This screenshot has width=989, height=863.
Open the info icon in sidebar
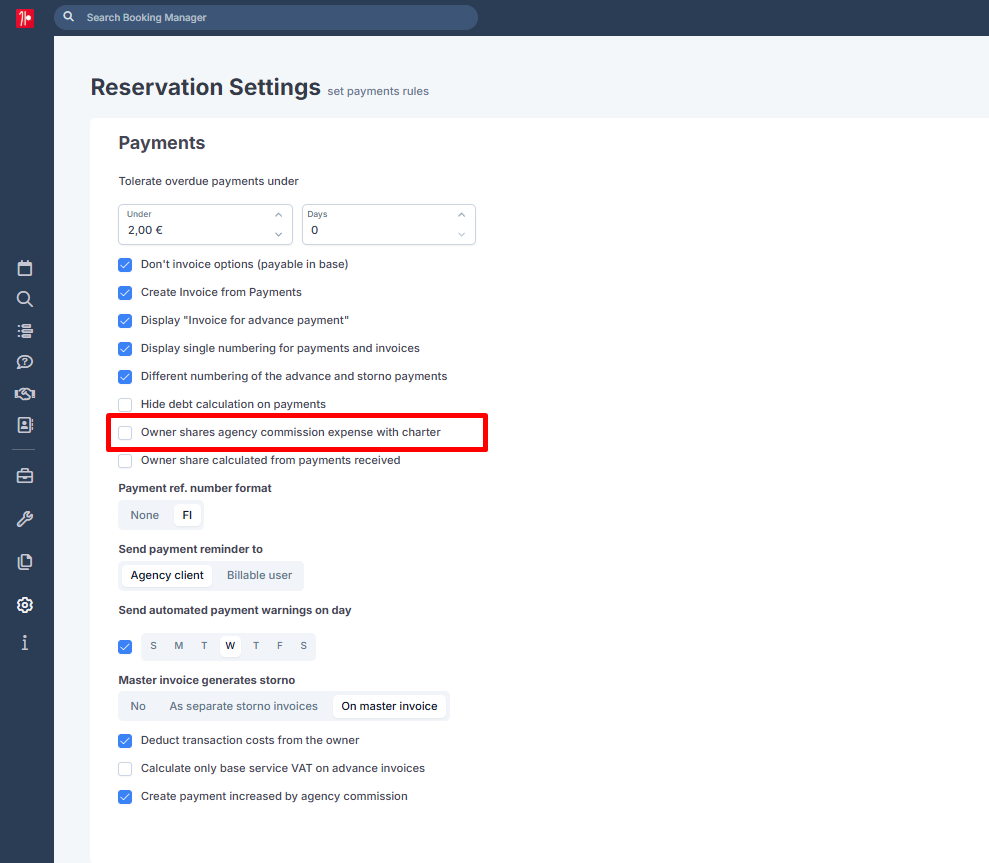click(x=25, y=643)
